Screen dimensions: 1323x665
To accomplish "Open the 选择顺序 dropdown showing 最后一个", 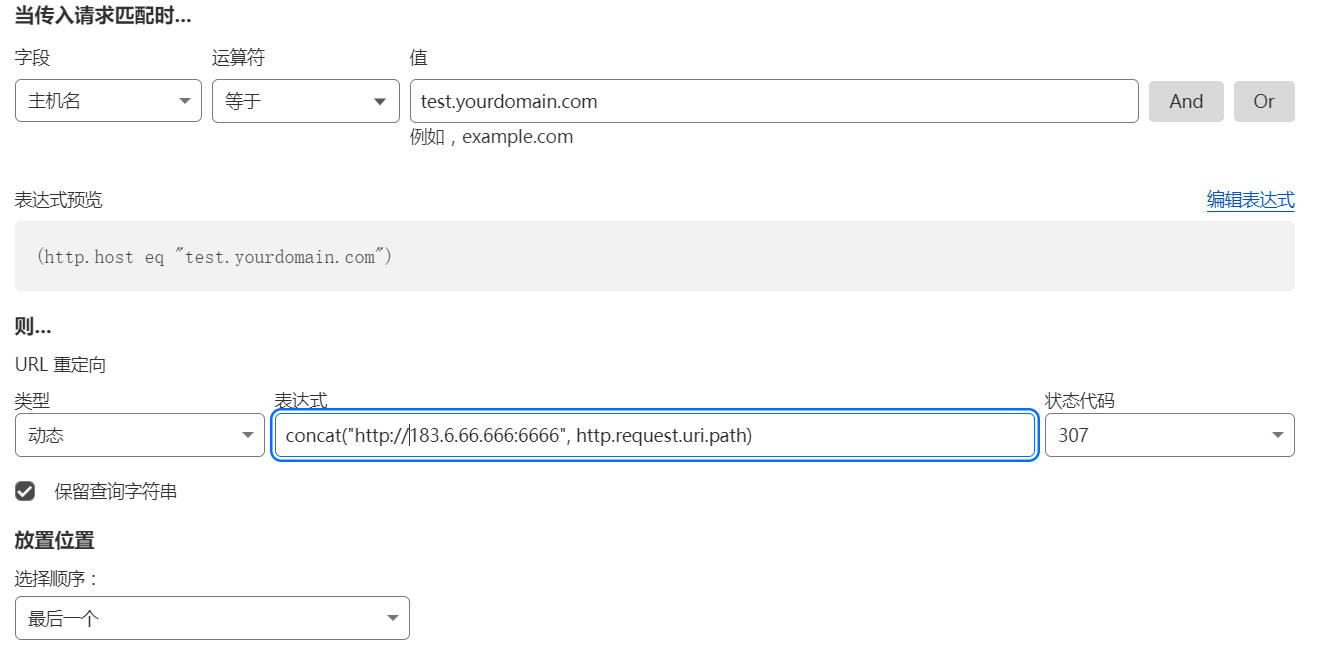I will click(200, 618).
